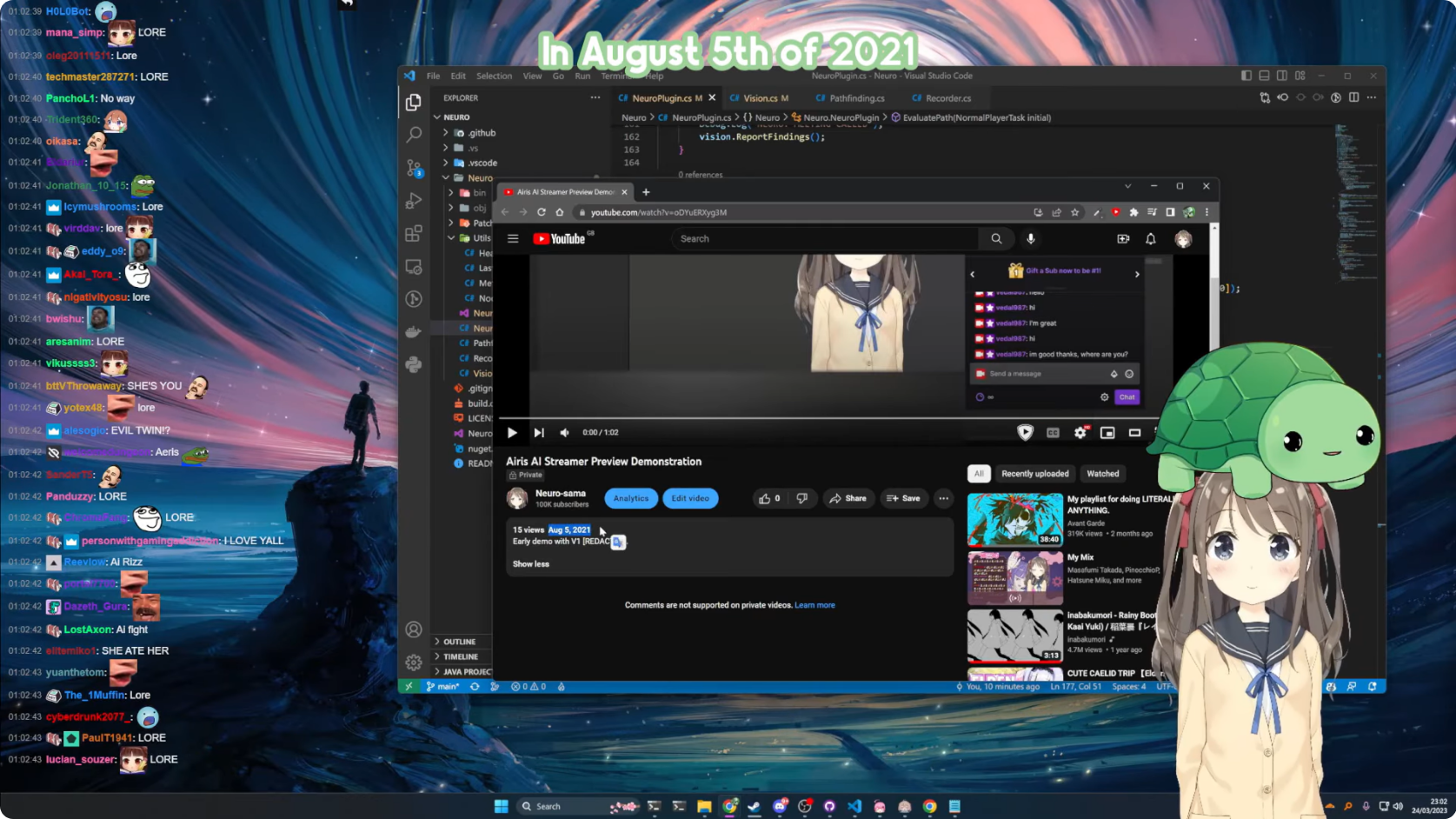
Task: Open Run and Debug view
Action: 414,201
